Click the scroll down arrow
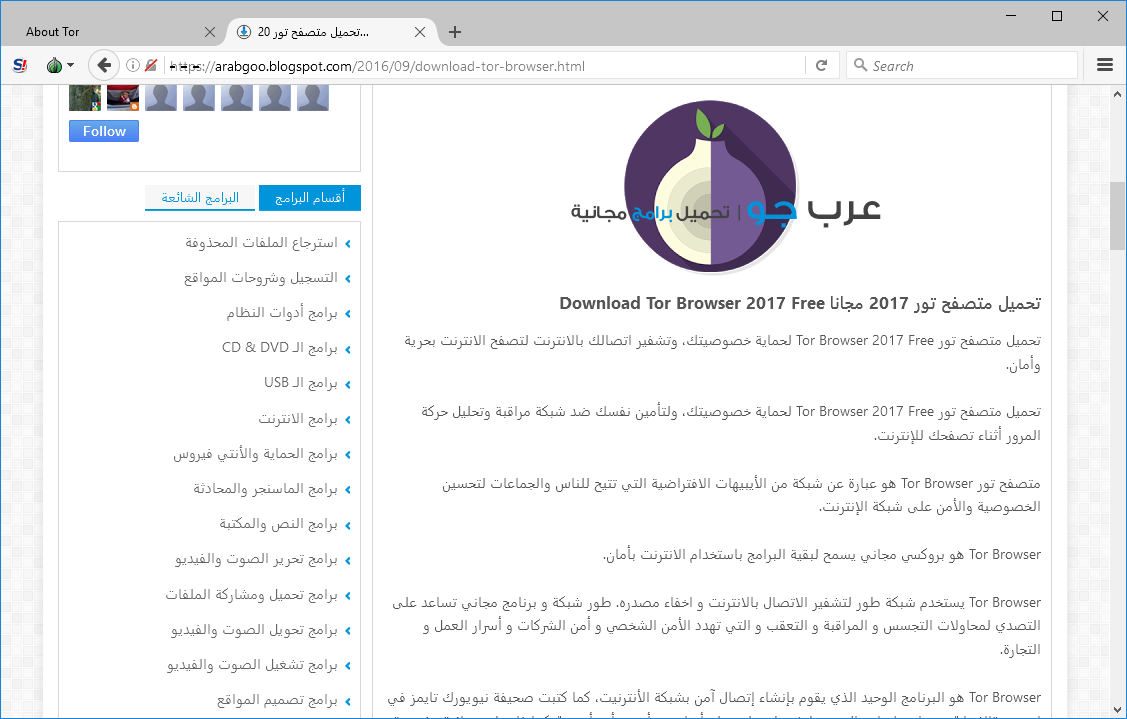Viewport: 1127px width, 719px height. (x=1117, y=709)
